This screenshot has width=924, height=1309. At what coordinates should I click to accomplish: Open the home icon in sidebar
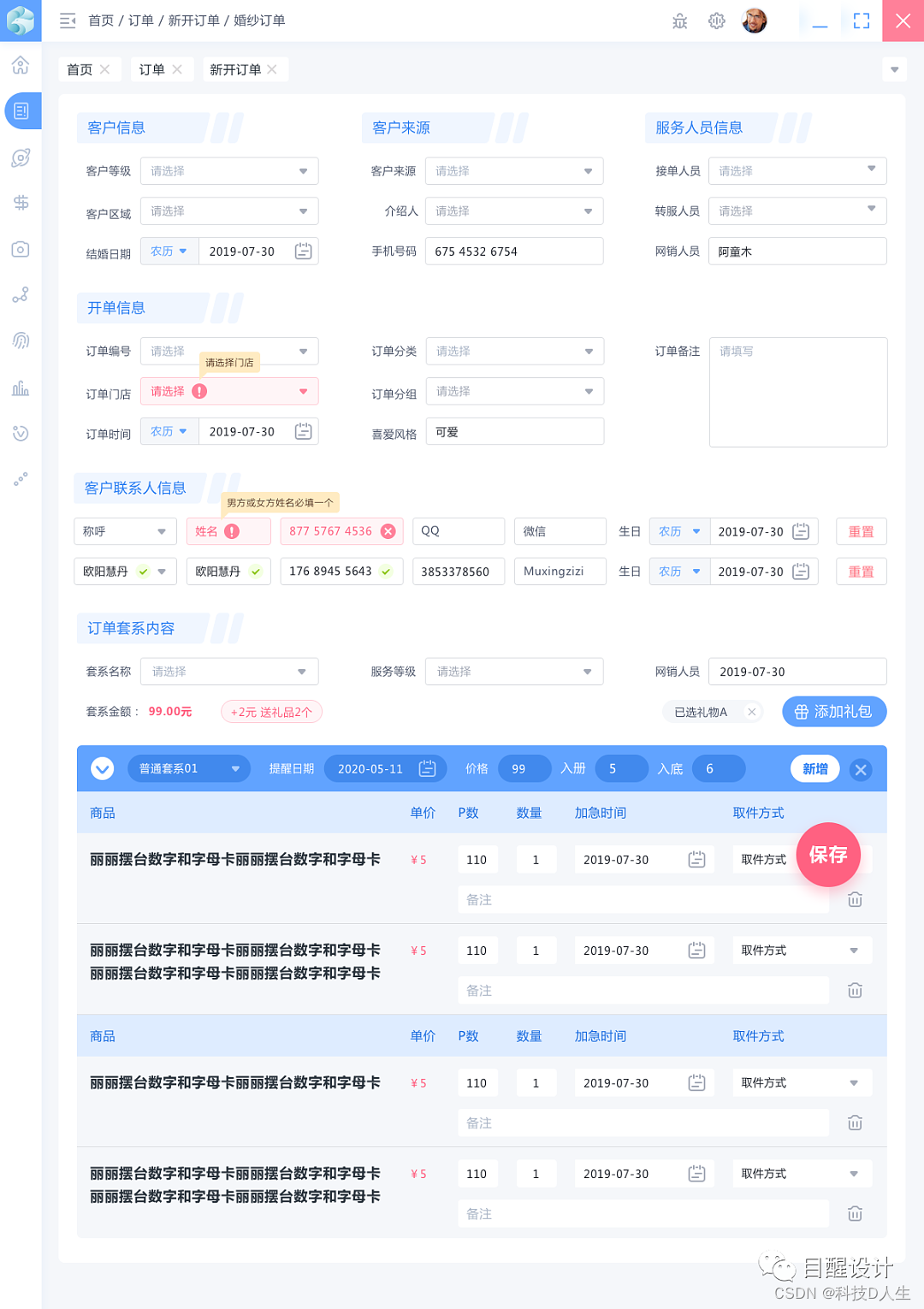click(21, 65)
